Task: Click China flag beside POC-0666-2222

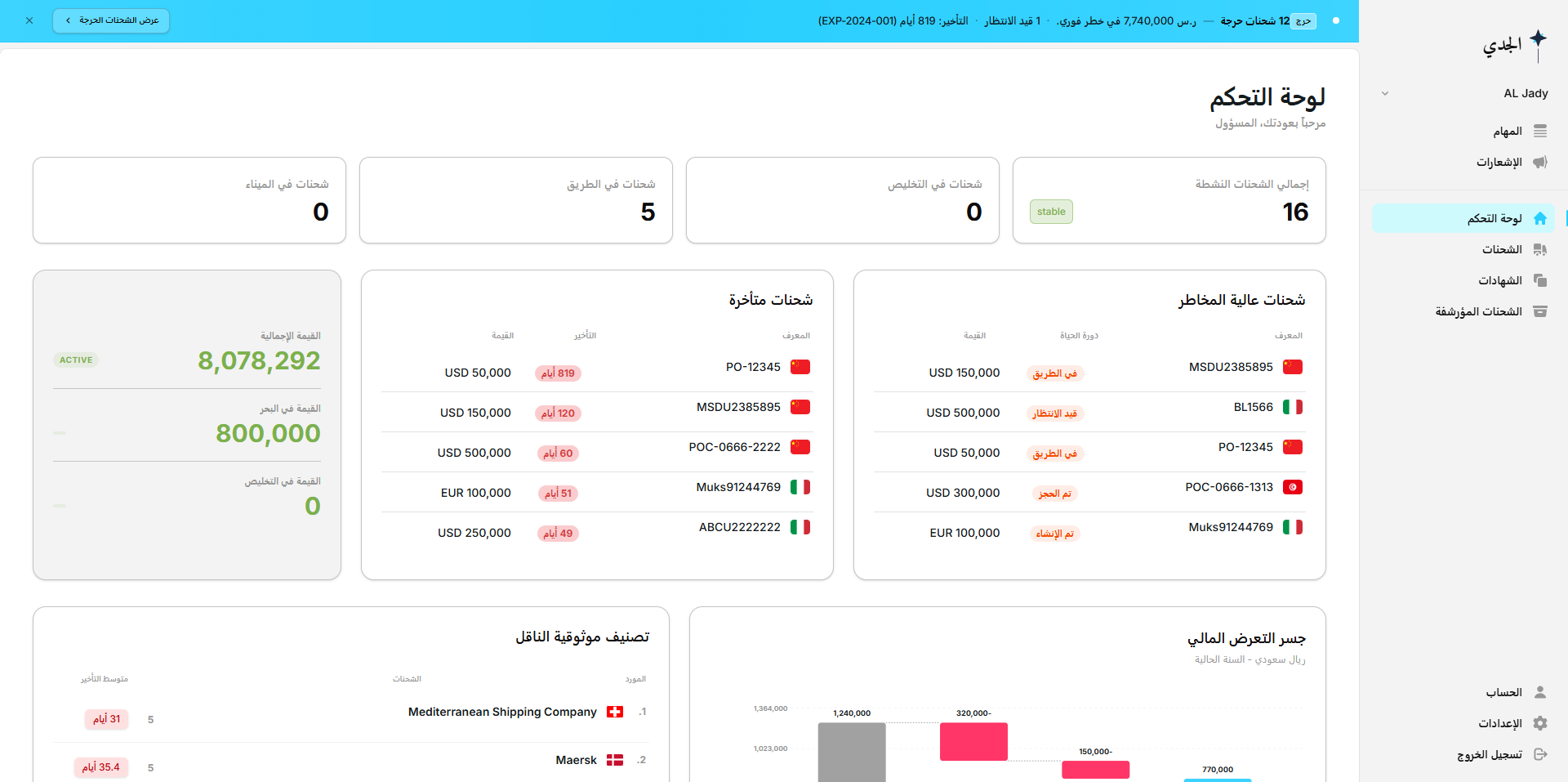Action: point(800,447)
